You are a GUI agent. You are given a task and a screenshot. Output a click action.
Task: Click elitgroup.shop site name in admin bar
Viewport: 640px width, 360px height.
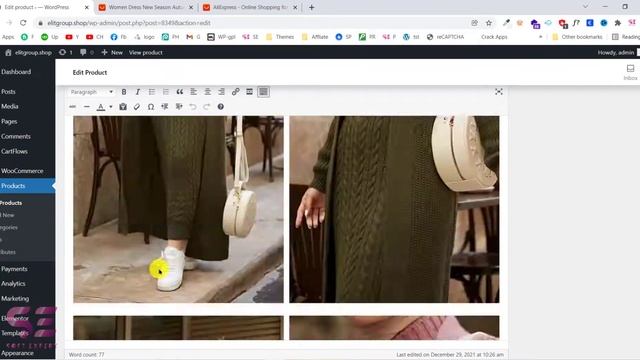29,53
